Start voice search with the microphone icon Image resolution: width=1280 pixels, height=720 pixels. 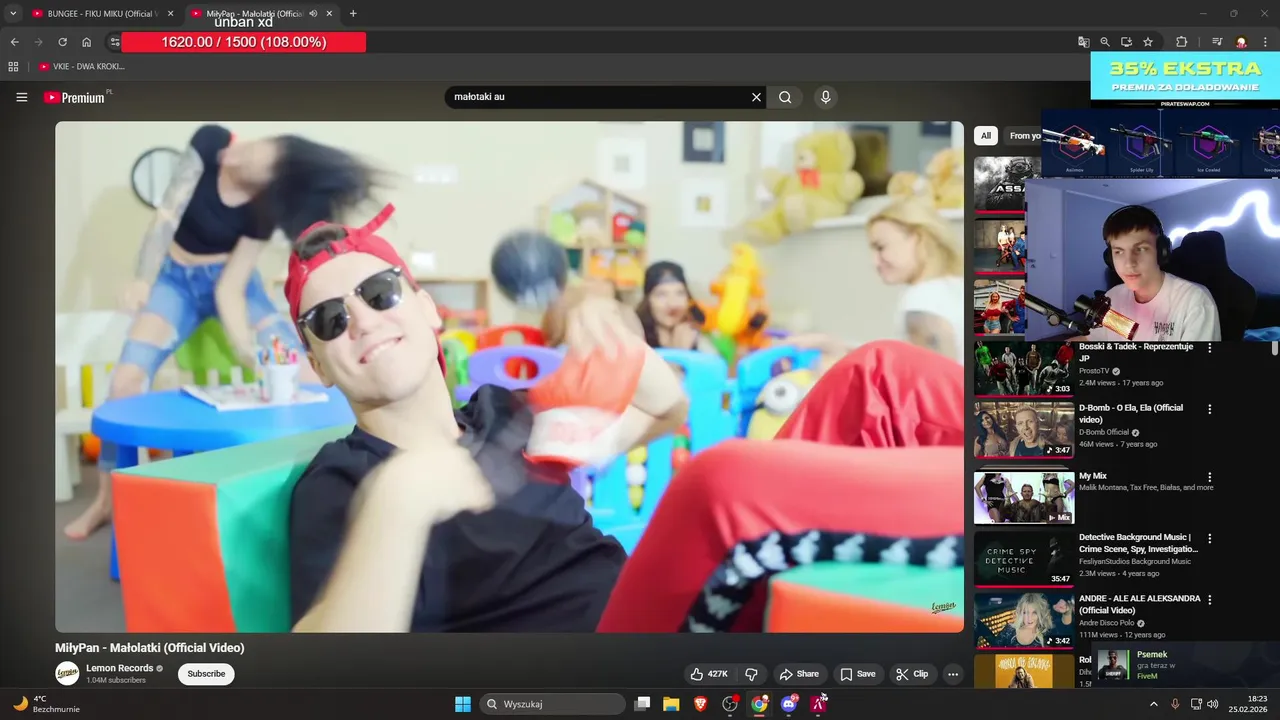[825, 97]
